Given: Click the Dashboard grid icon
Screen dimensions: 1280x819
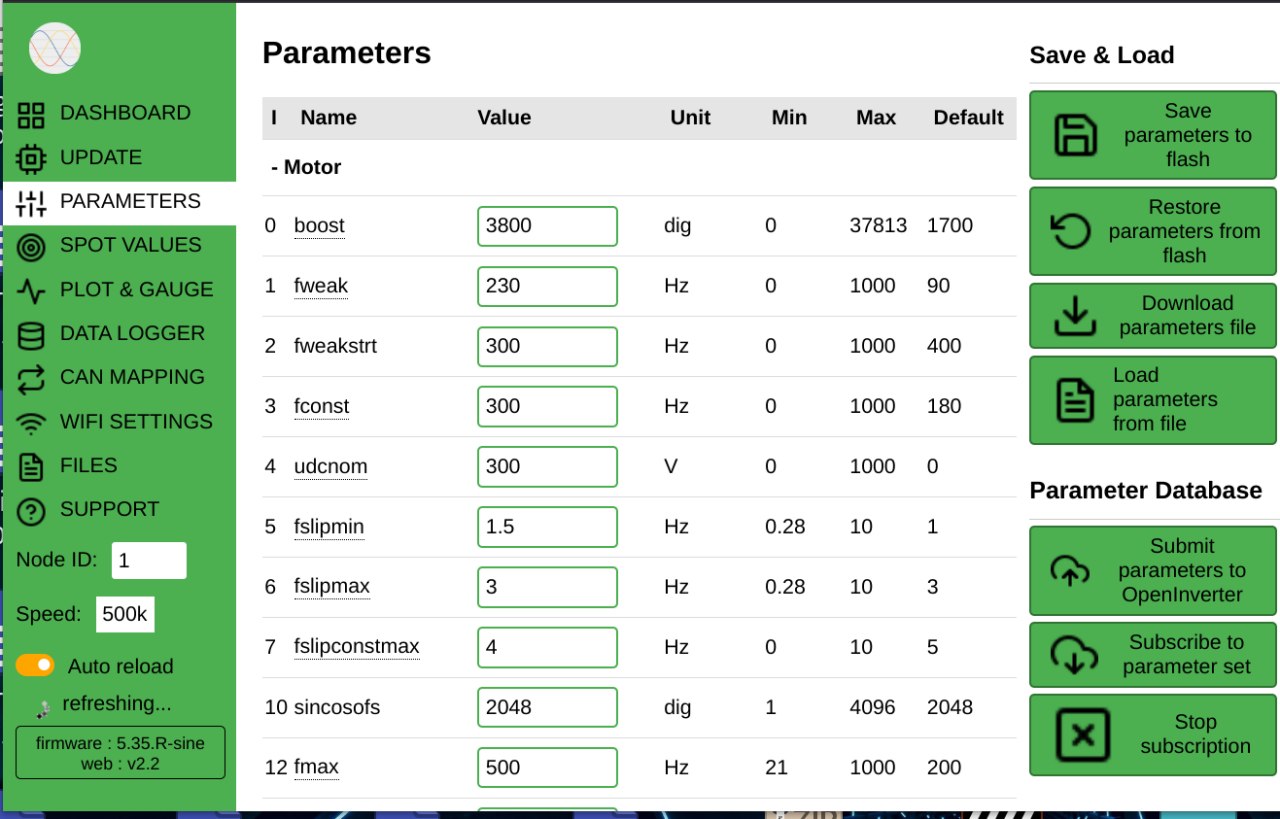Looking at the screenshot, I should pyautogui.click(x=32, y=114).
